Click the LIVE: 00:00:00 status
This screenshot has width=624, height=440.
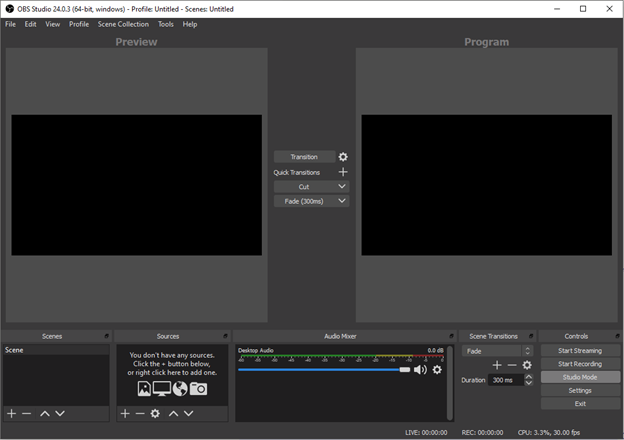pyautogui.click(x=426, y=432)
